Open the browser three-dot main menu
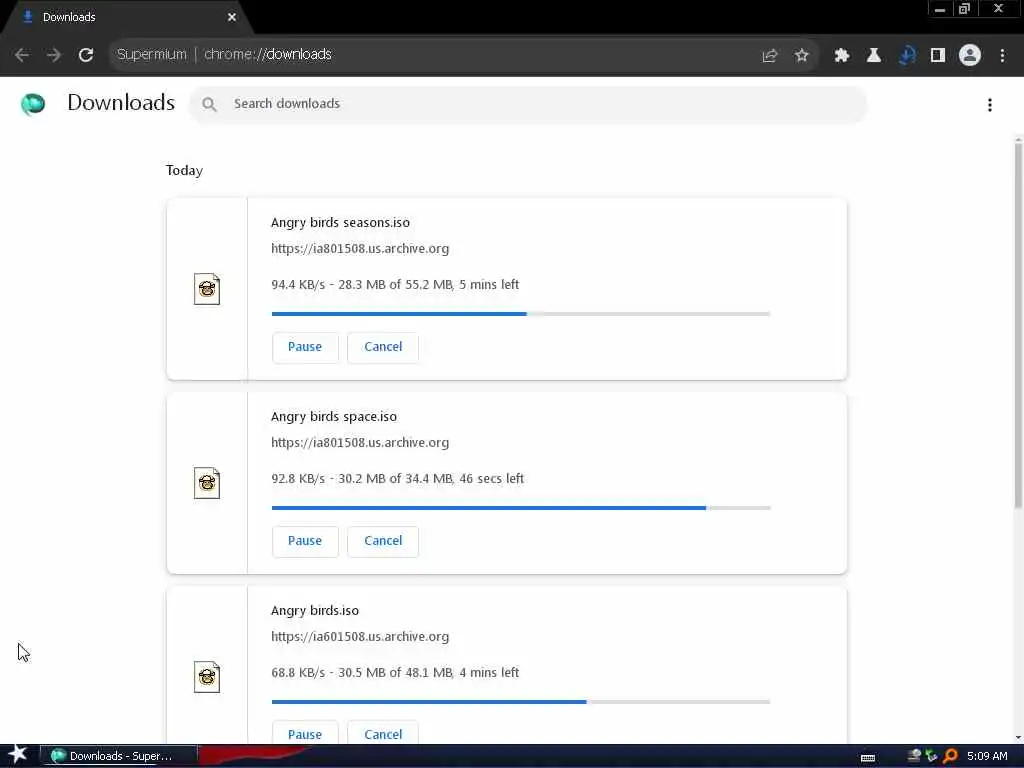1024x768 pixels. [x=1002, y=56]
